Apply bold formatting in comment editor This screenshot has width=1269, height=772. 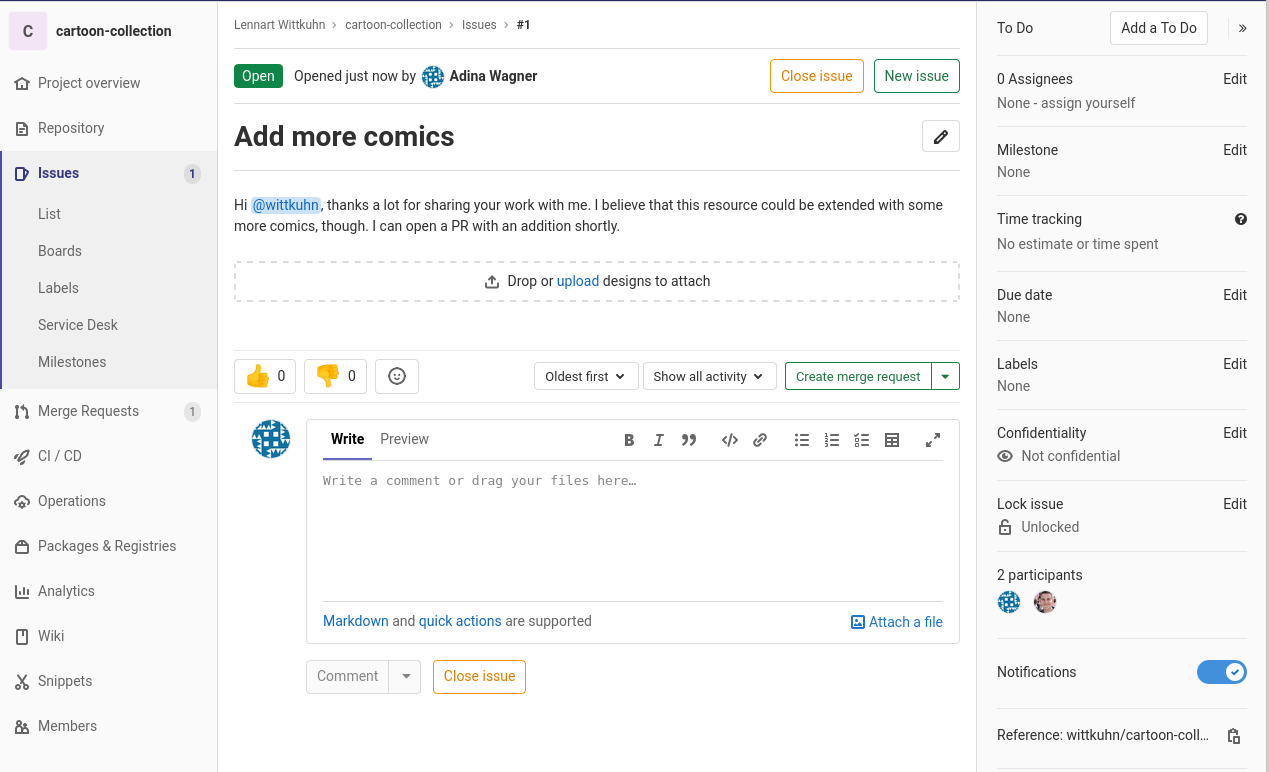click(629, 440)
